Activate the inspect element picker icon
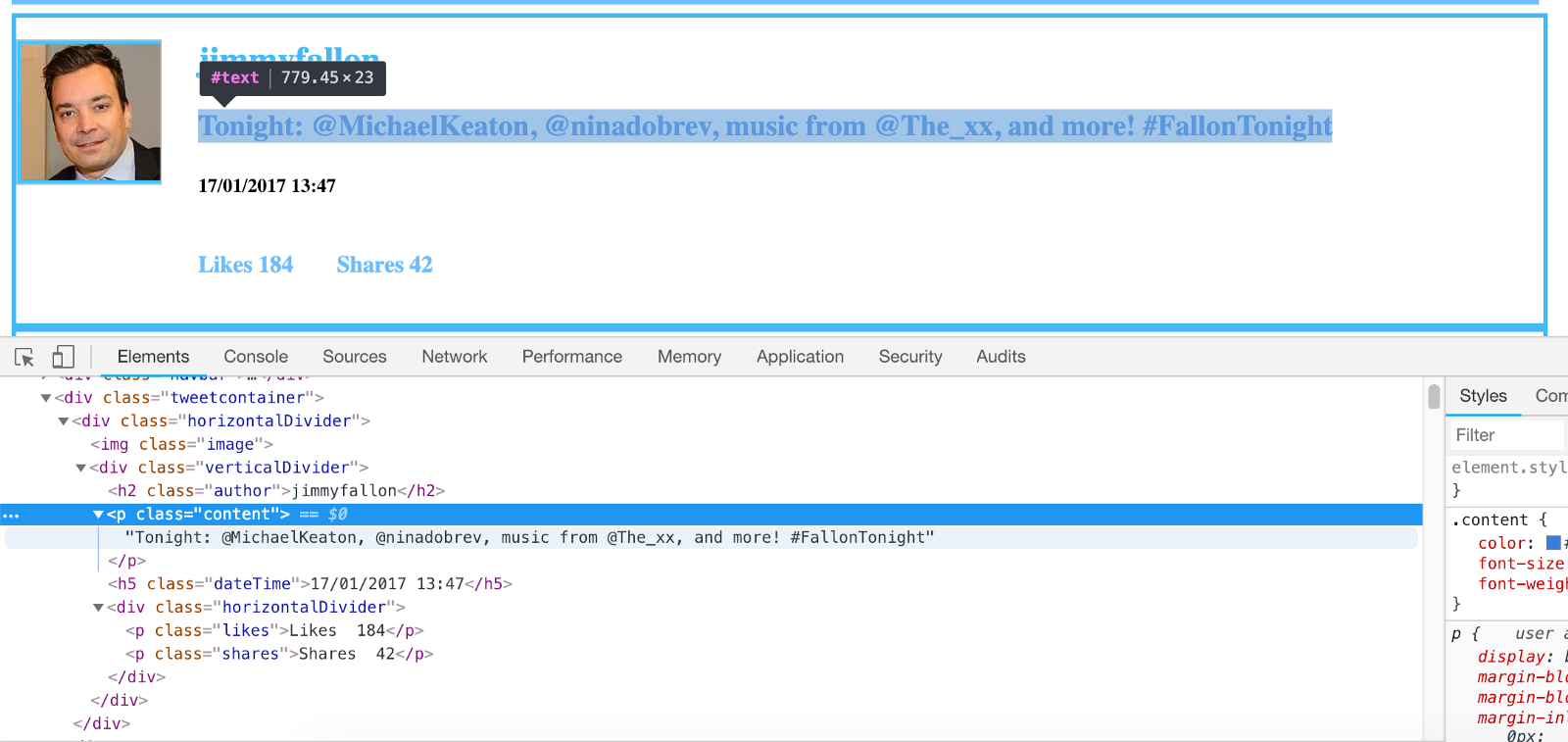1568x742 pixels. point(24,358)
